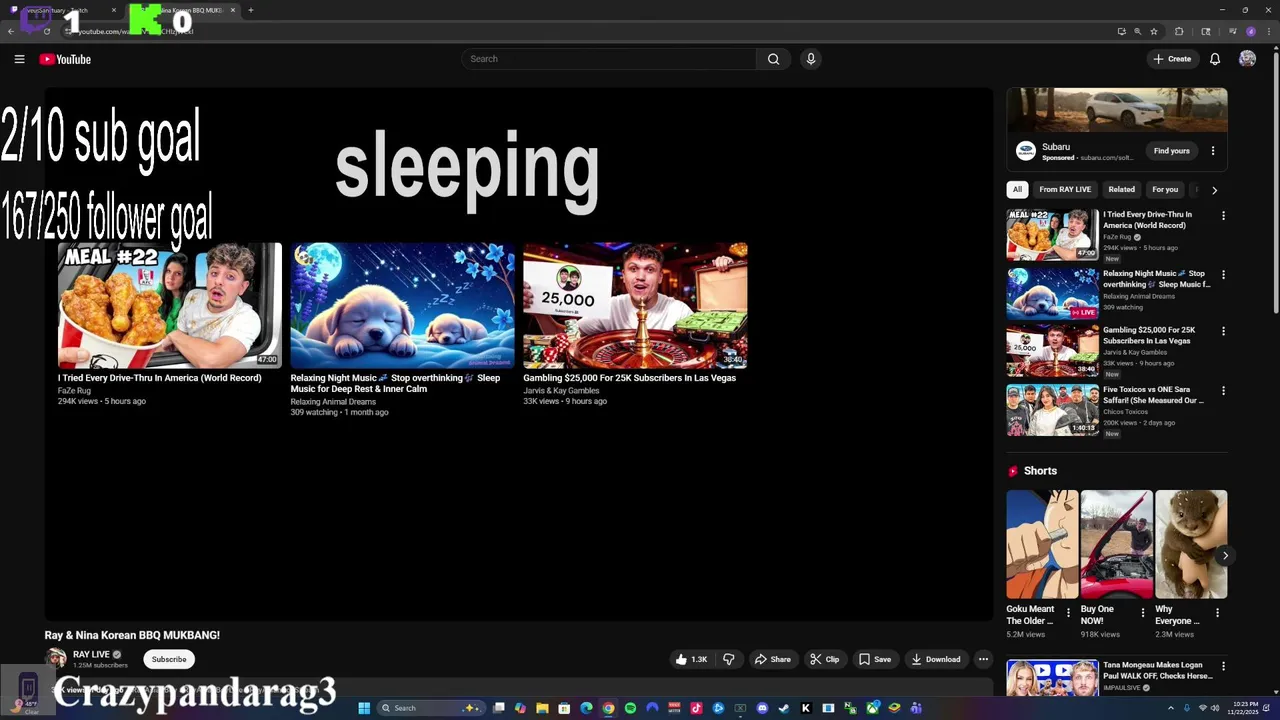Screen dimensions: 1280x720
Task: Click the RAY LIVE channel name
Action: tap(91, 654)
